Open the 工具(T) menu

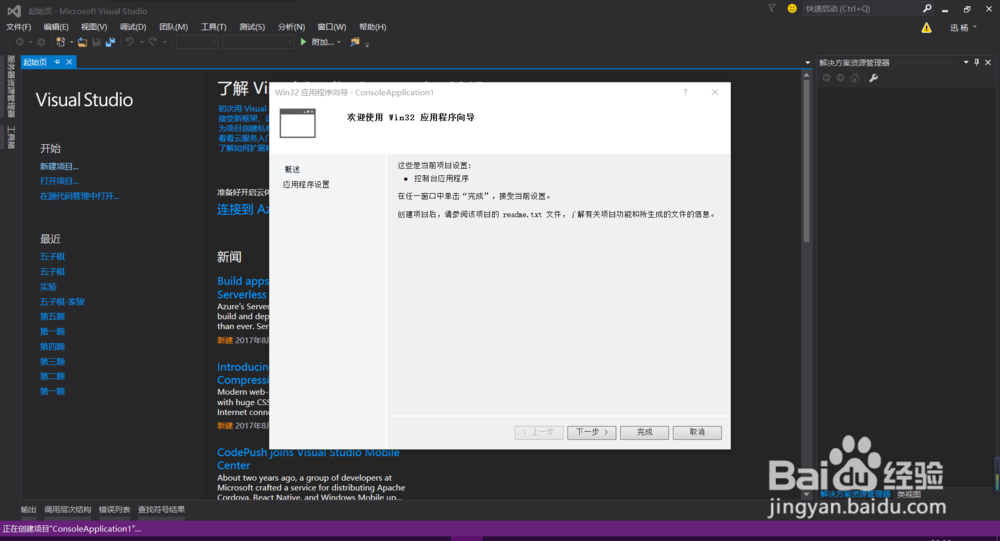[214, 27]
